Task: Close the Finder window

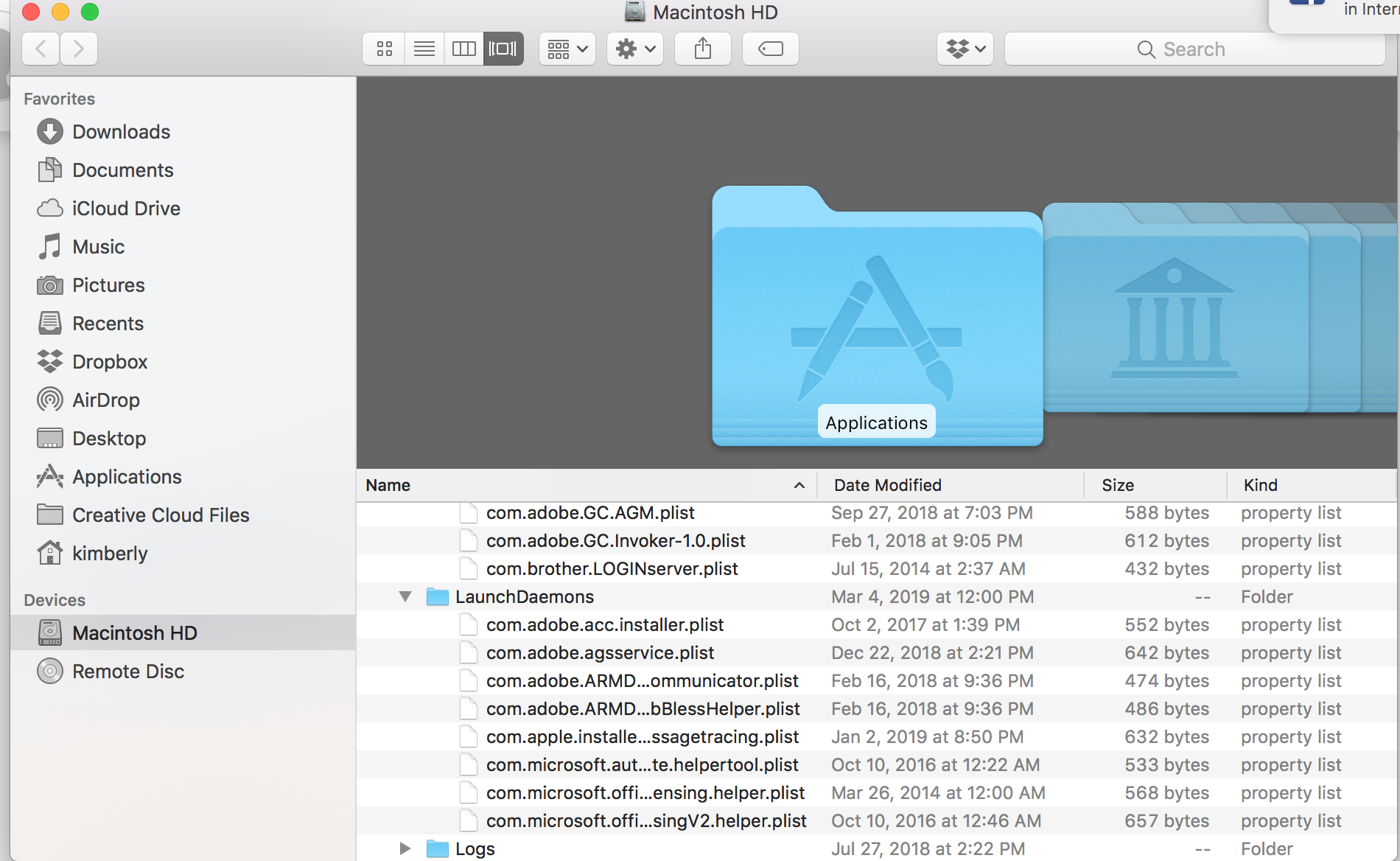Action: pos(31,12)
